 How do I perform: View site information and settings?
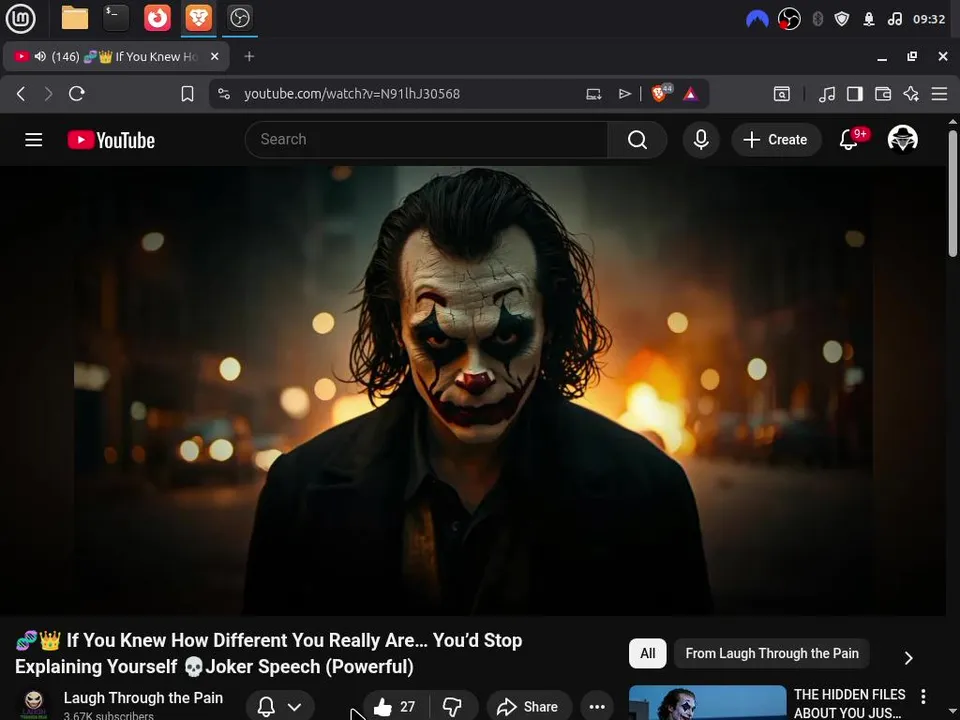224,94
